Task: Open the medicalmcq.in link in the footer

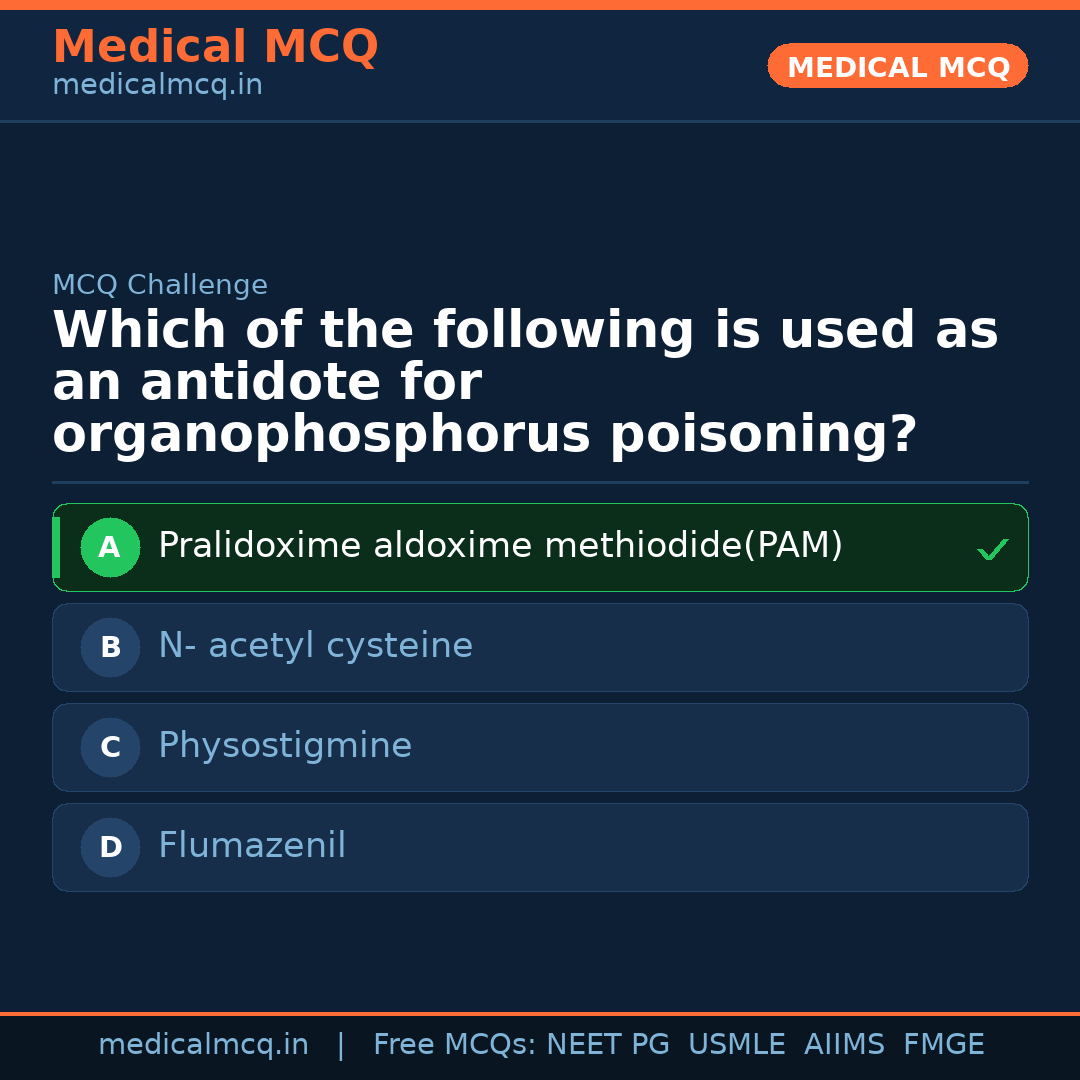Action: pyautogui.click(x=203, y=1045)
